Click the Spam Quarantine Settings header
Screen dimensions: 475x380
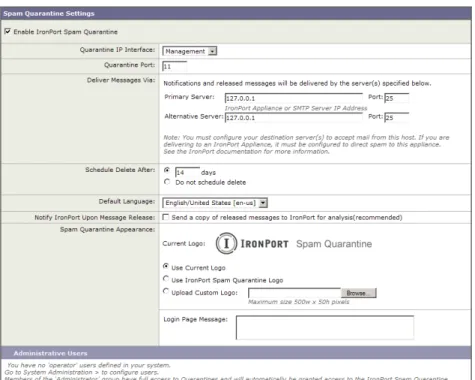coord(236,13)
